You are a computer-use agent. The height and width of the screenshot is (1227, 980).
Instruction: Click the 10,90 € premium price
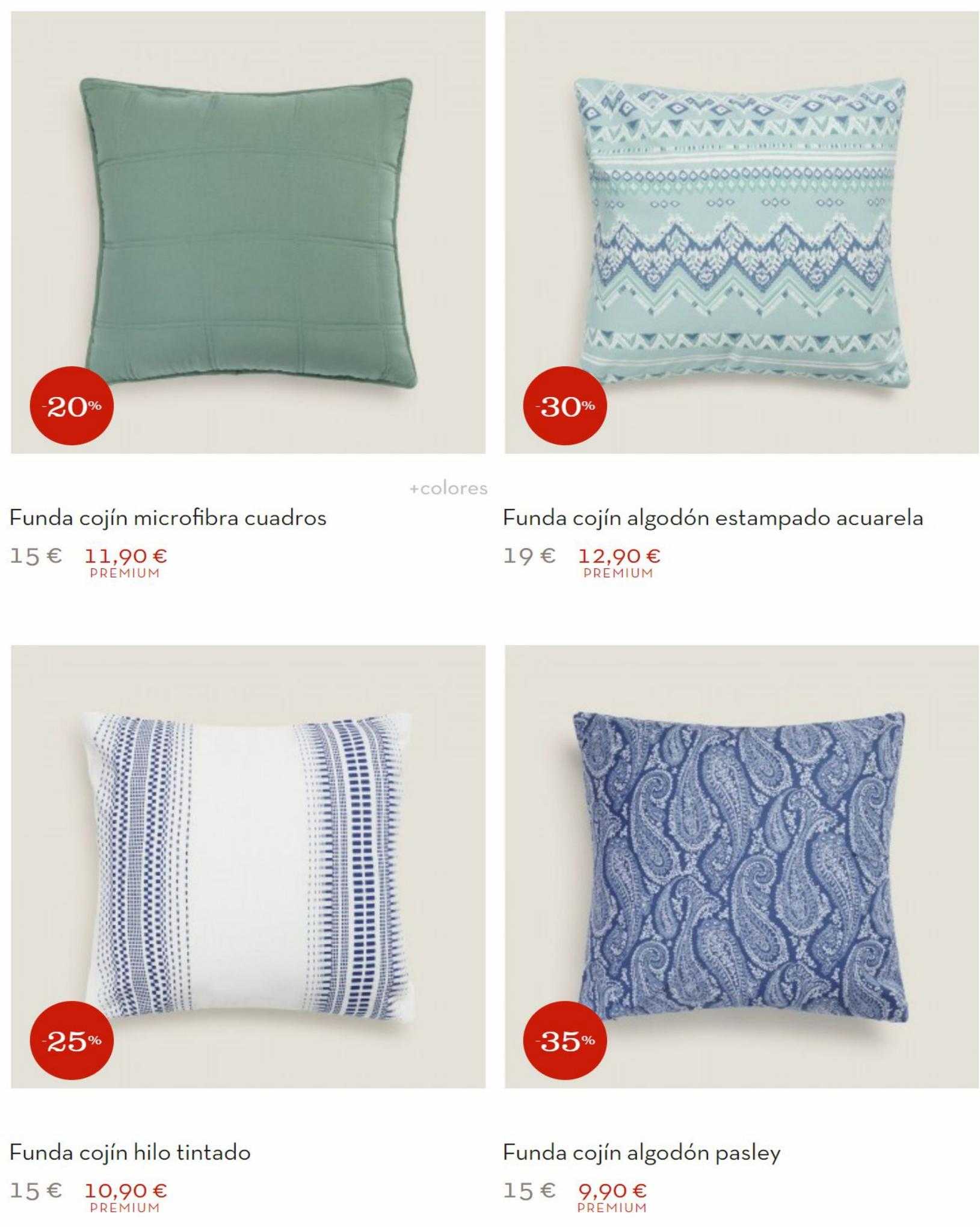[126, 1190]
